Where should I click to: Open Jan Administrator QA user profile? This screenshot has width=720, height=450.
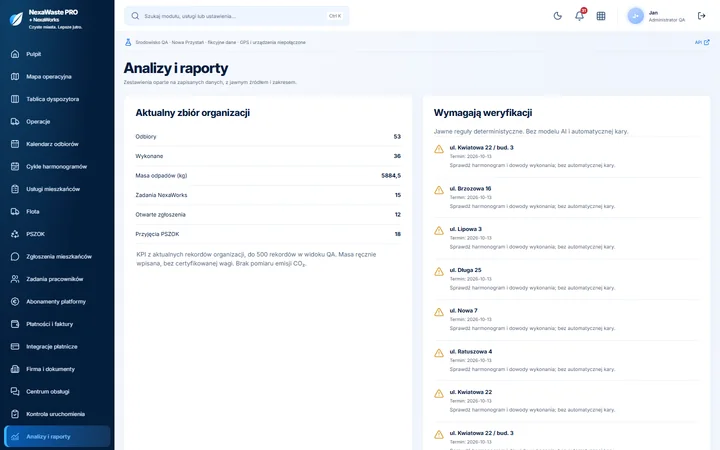click(657, 16)
